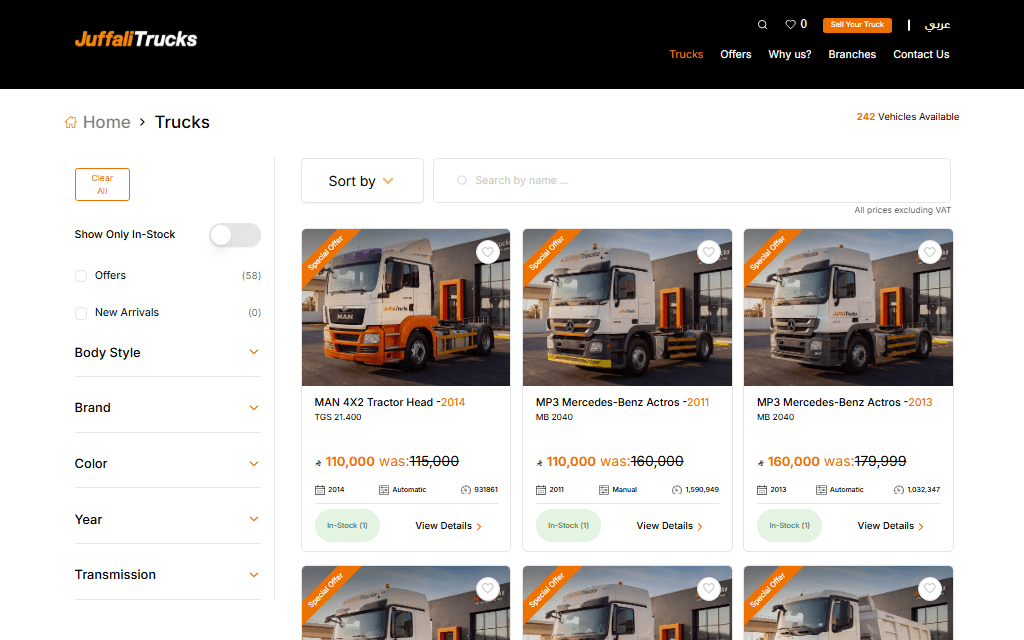The height and width of the screenshot is (640, 1024).
Task: Click the TGS 21.400 model text
Action: (338, 417)
